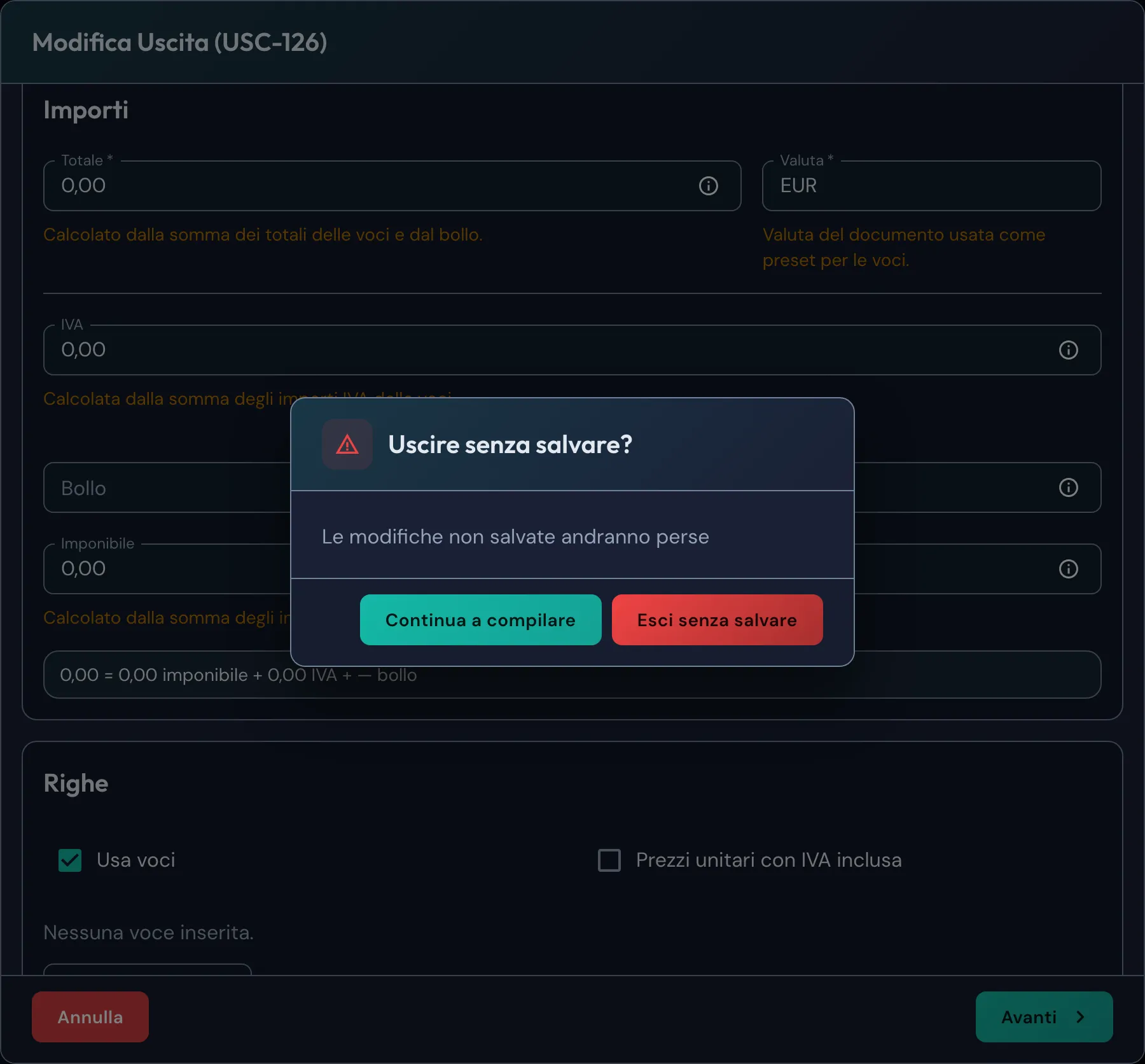Uncheck the Usa voci checkbox
The image size is (1145, 1064).
70,860
